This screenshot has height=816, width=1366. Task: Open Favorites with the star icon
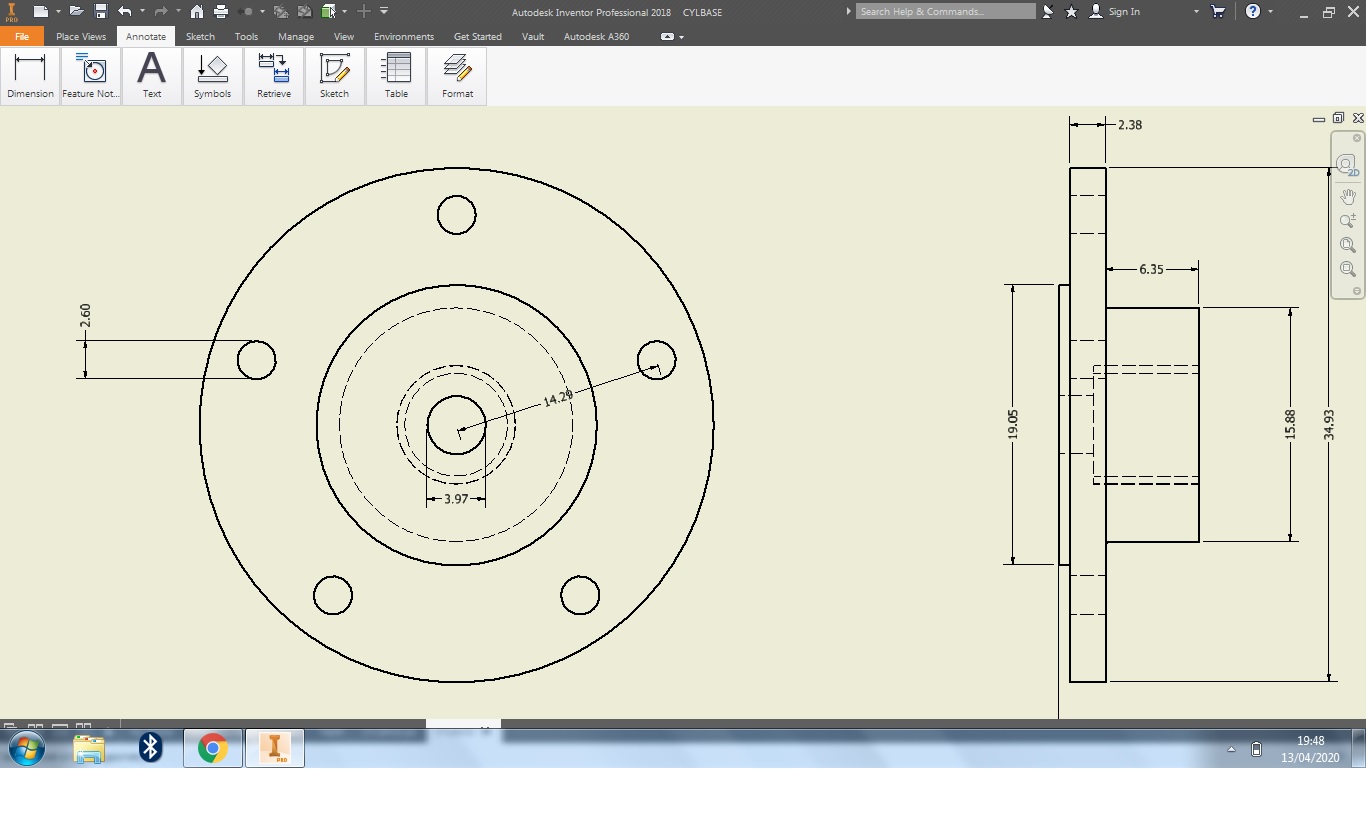pyautogui.click(x=1072, y=11)
